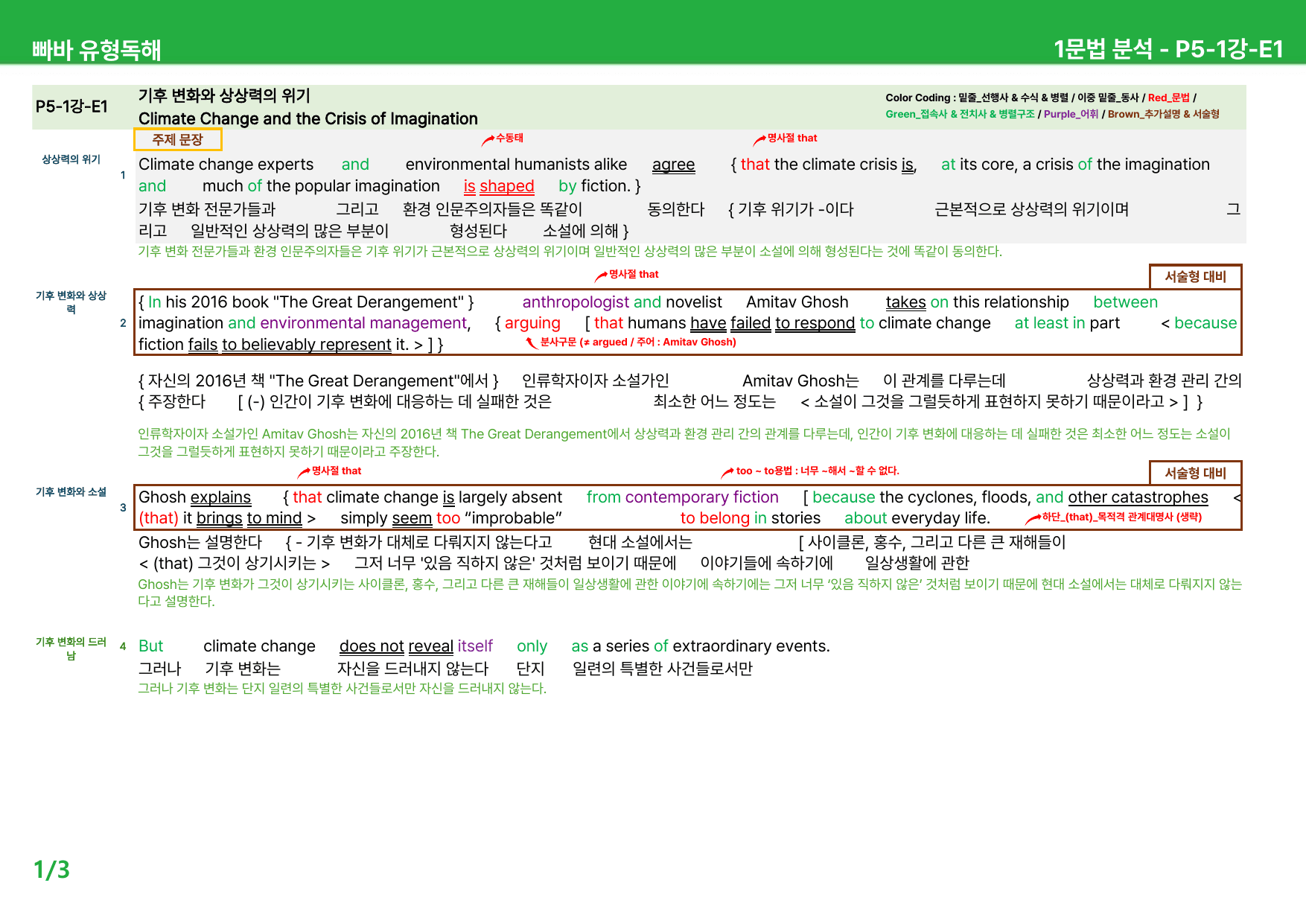Click the sidebar label '기후 변화의 드러남'
This screenshot has height=924, width=1306.
click(x=71, y=648)
